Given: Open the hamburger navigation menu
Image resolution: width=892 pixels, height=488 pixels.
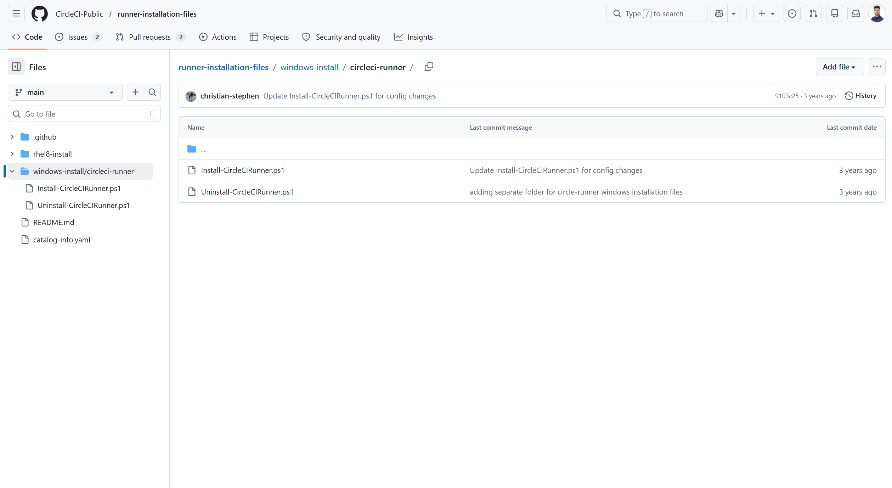Looking at the screenshot, I should (x=16, y=14).
